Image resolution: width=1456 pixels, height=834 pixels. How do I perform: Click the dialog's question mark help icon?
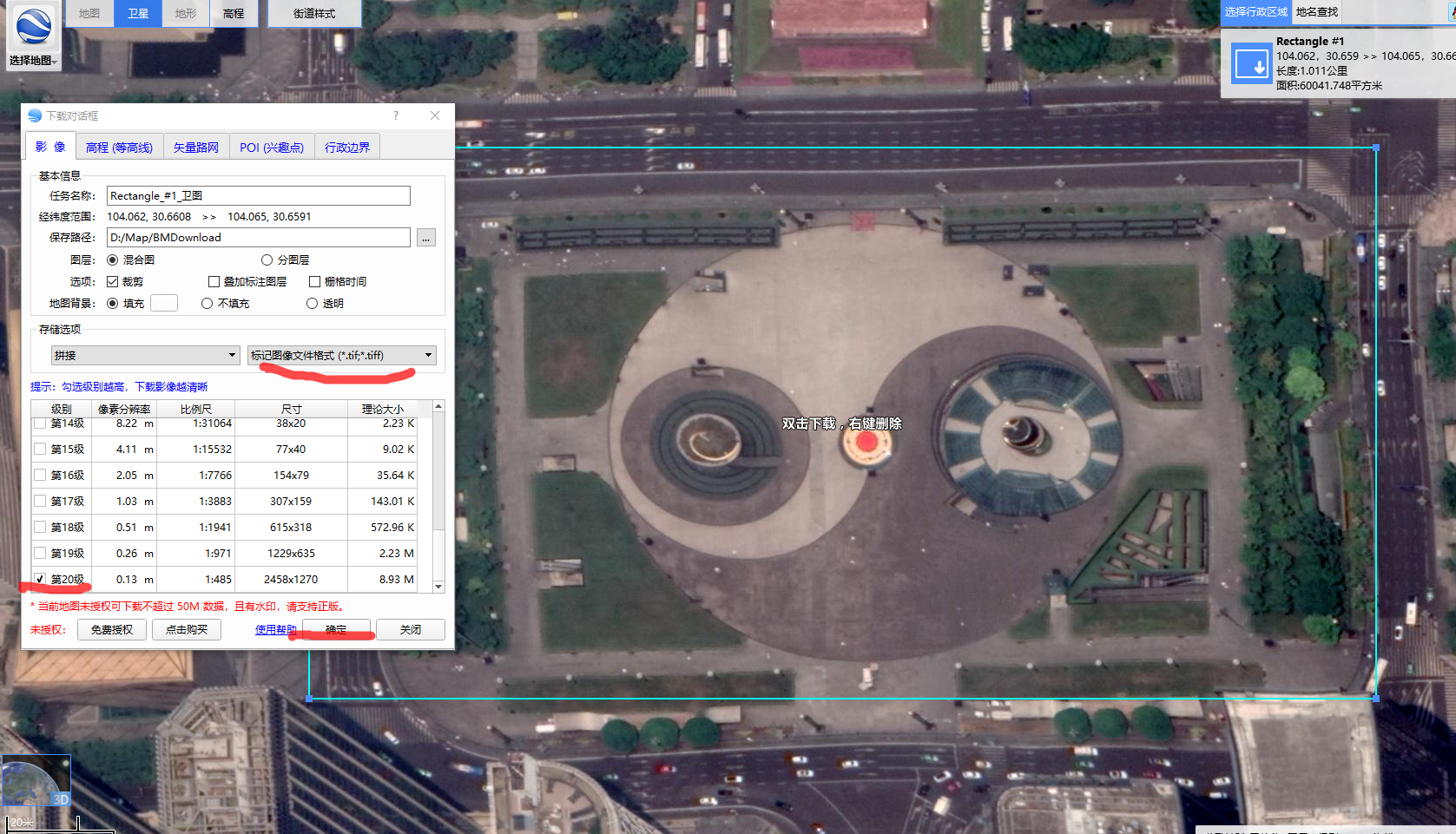click(x=395, y=115)
